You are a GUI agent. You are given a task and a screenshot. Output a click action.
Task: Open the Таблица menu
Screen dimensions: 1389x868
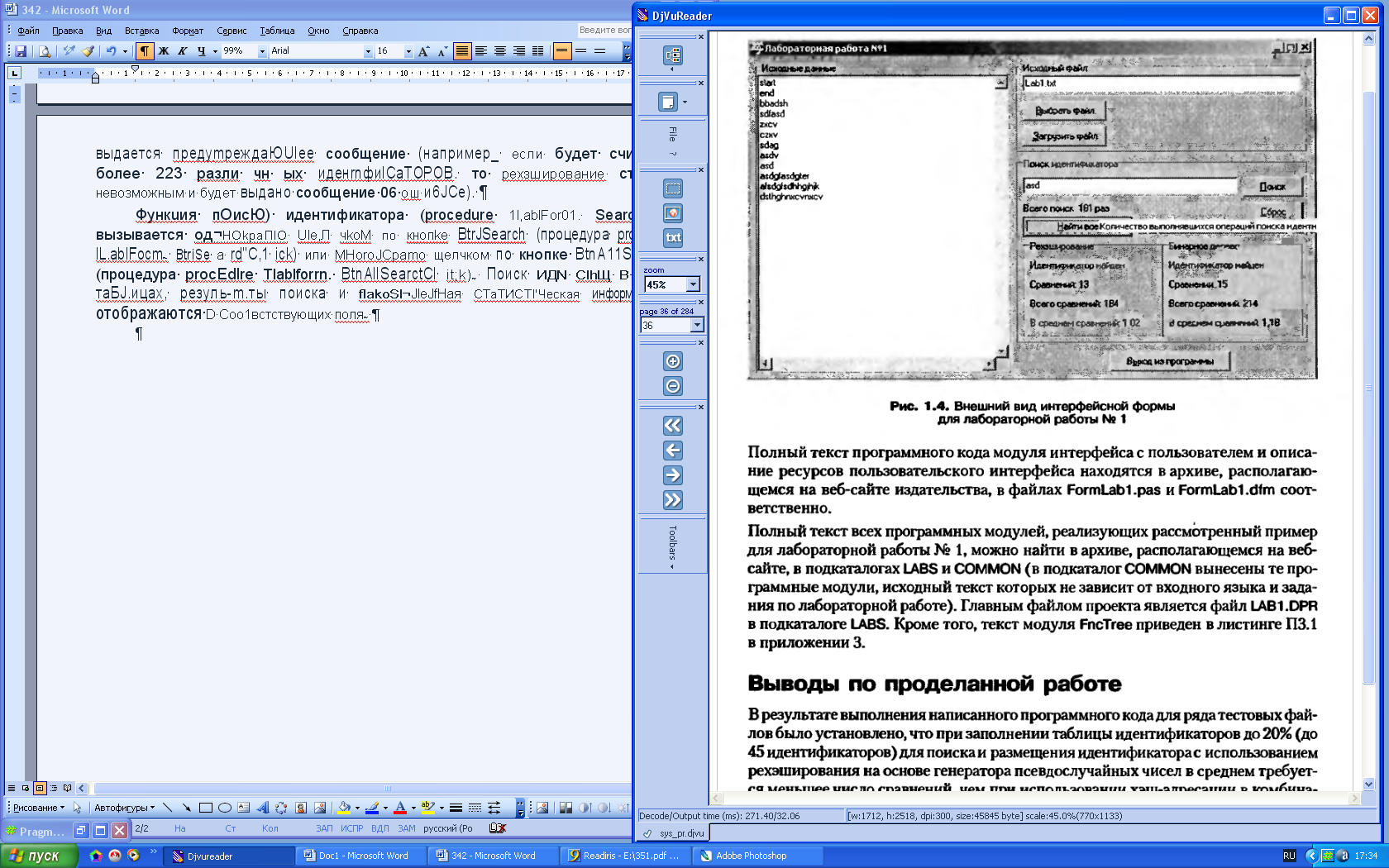[277, 31]
